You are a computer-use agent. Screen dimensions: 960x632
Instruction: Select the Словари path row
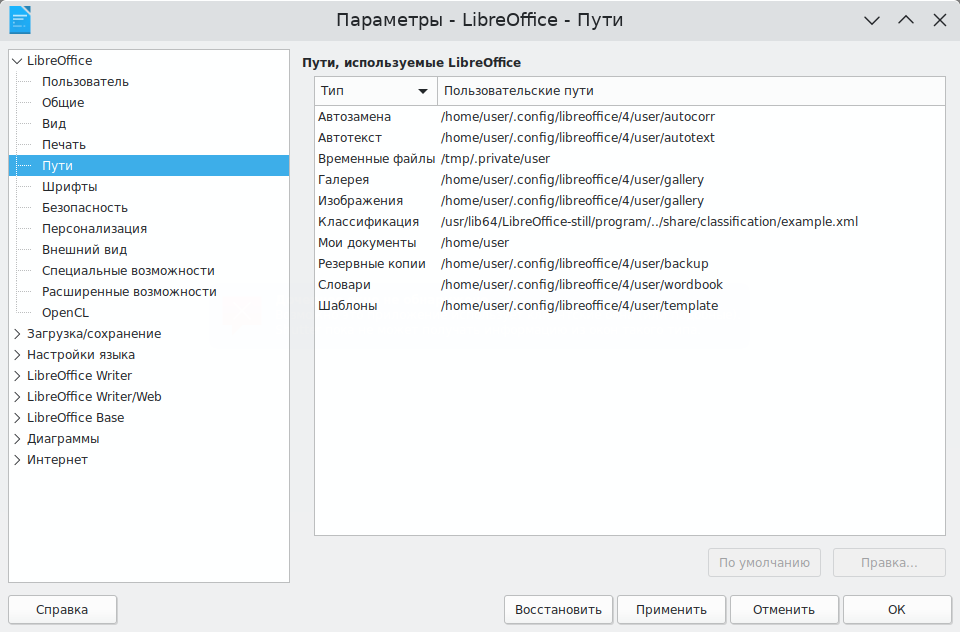[630, 285]
